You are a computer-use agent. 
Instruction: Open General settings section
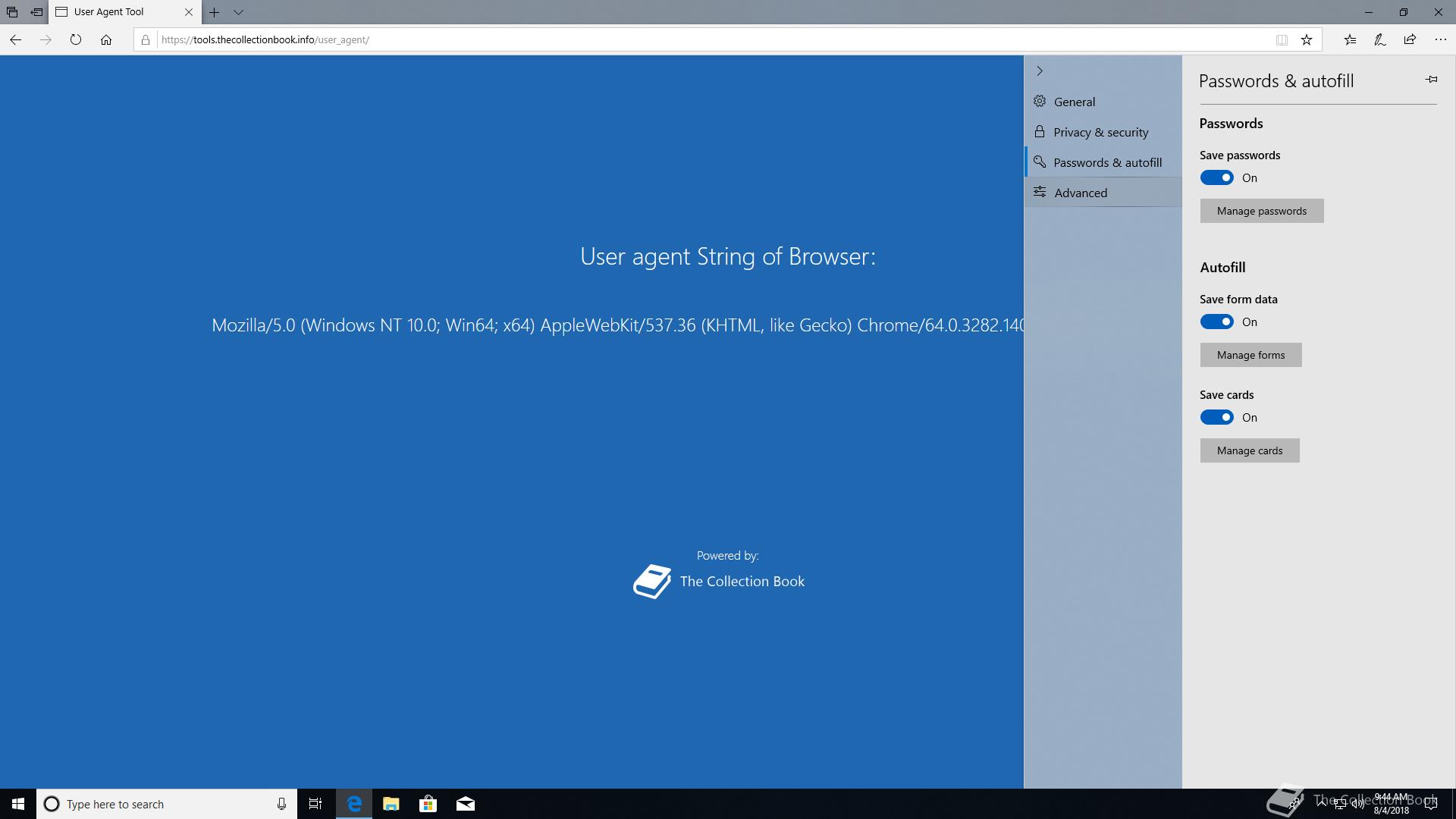click(1103, 102)
